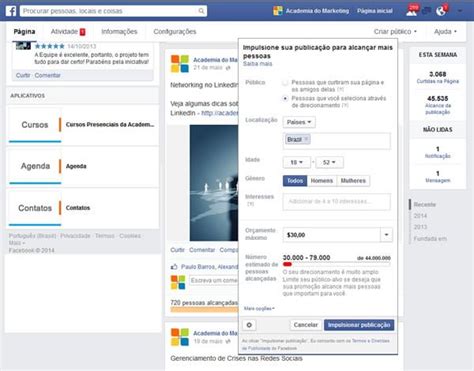
Task: Switch to the Página tab
Action: point(24,32)
